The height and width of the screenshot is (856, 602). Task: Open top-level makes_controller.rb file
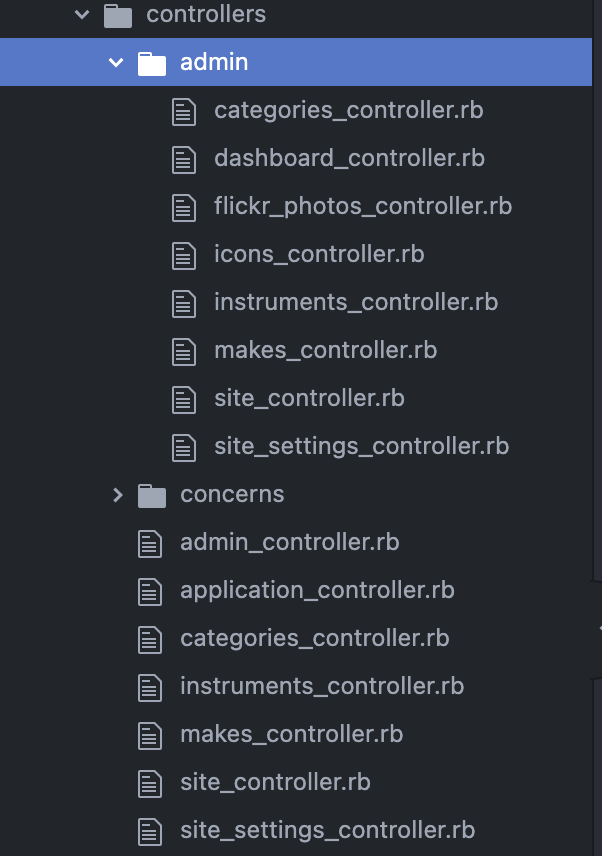tap(291, 734)
